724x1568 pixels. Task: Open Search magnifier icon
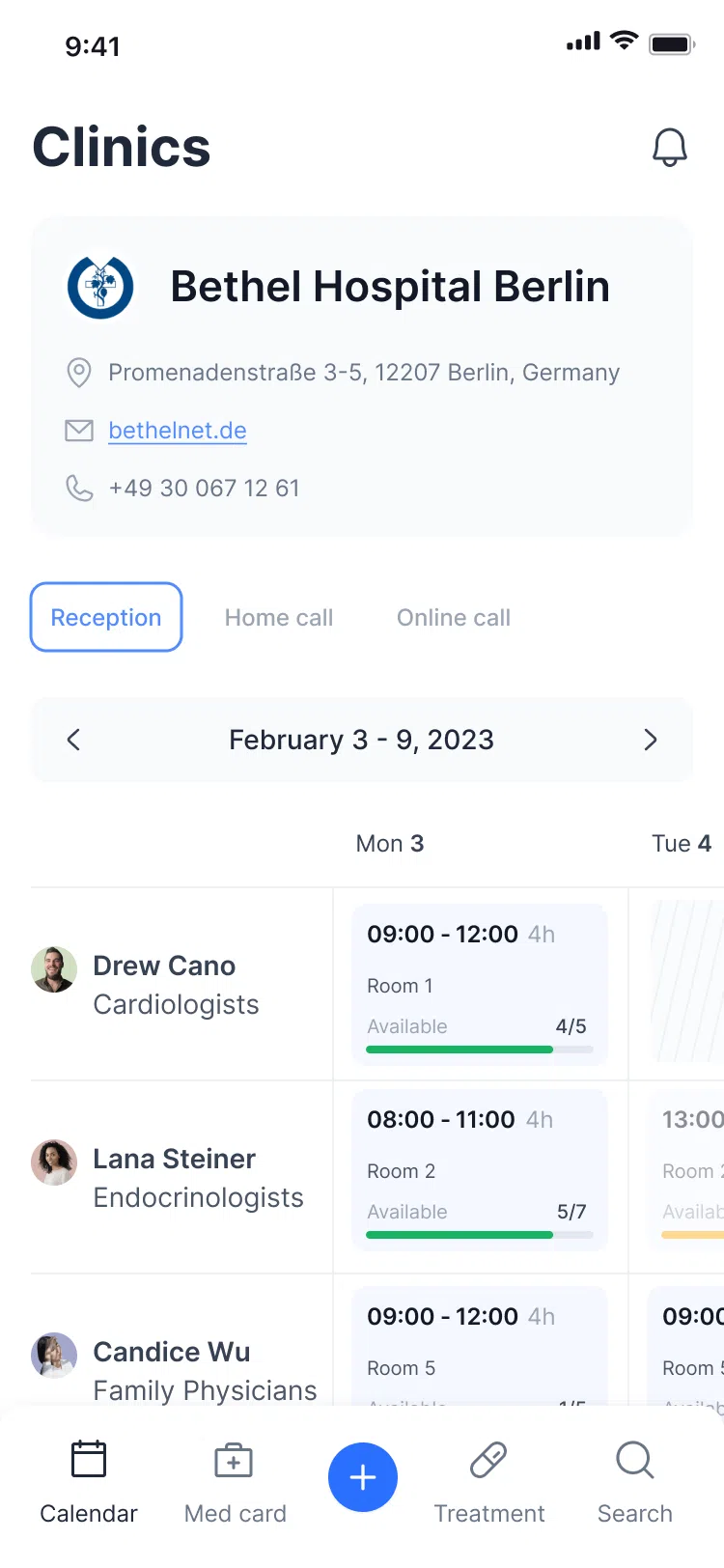pyautogui.click(x=635, y=1461)
